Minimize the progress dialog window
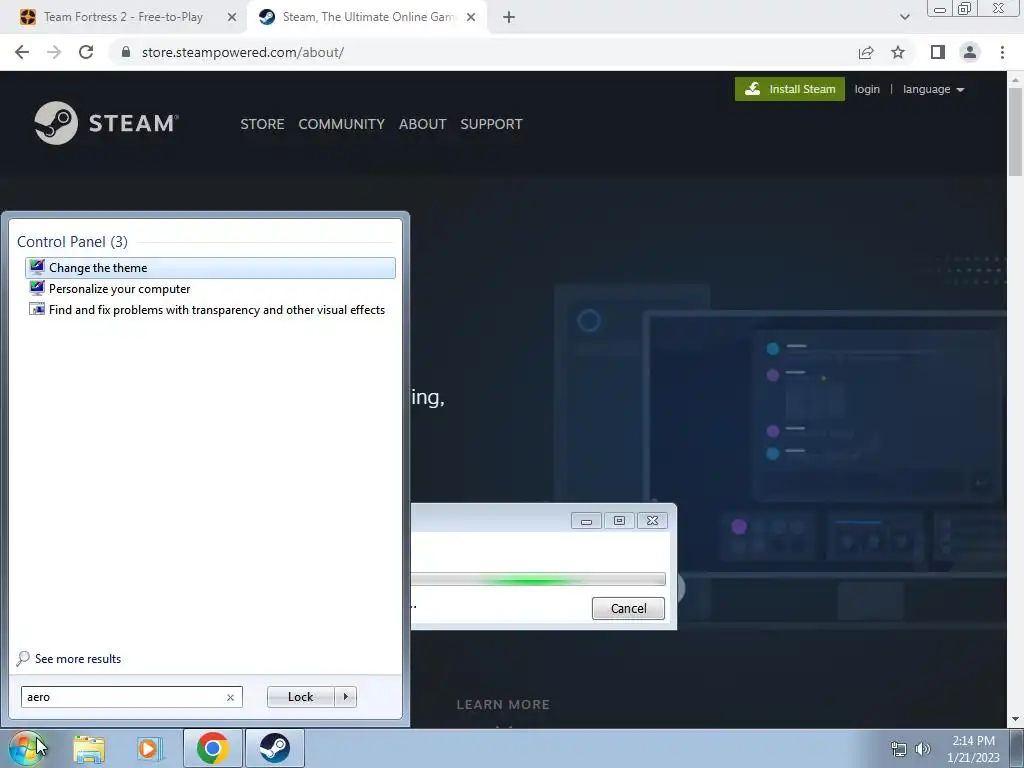 [586, 520]
